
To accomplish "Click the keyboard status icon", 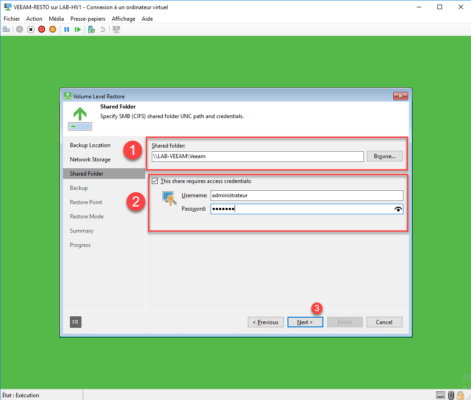I will point(440,395).
